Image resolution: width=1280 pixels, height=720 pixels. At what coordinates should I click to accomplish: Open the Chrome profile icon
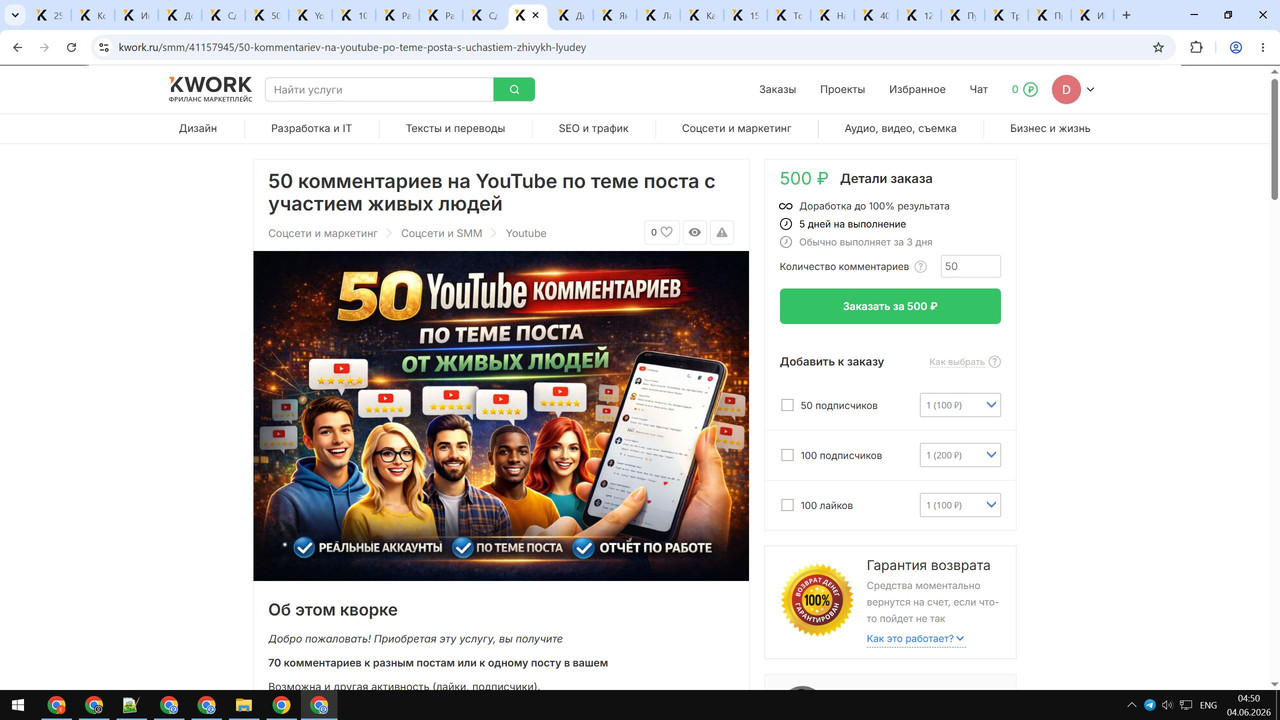pyautogui.click(x=1236, y=47)
